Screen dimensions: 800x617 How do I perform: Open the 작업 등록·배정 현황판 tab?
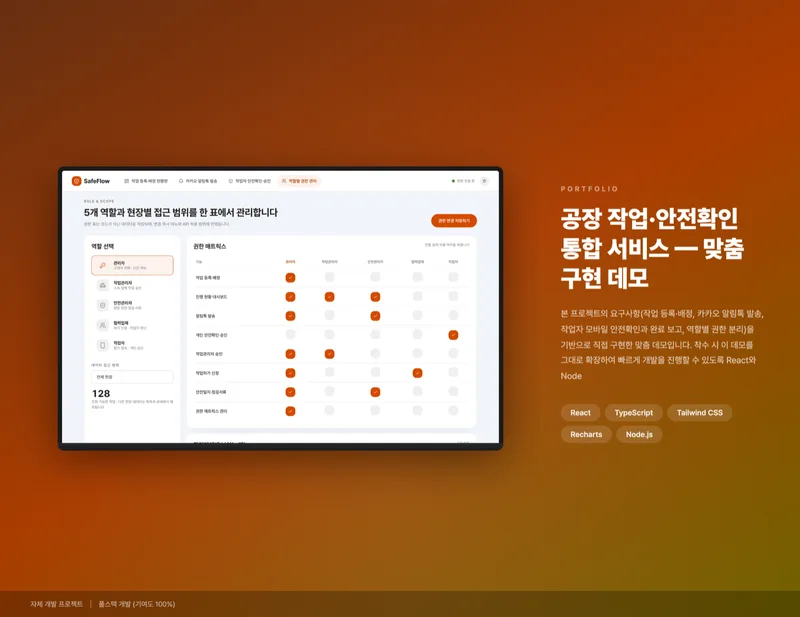[146, 181]
